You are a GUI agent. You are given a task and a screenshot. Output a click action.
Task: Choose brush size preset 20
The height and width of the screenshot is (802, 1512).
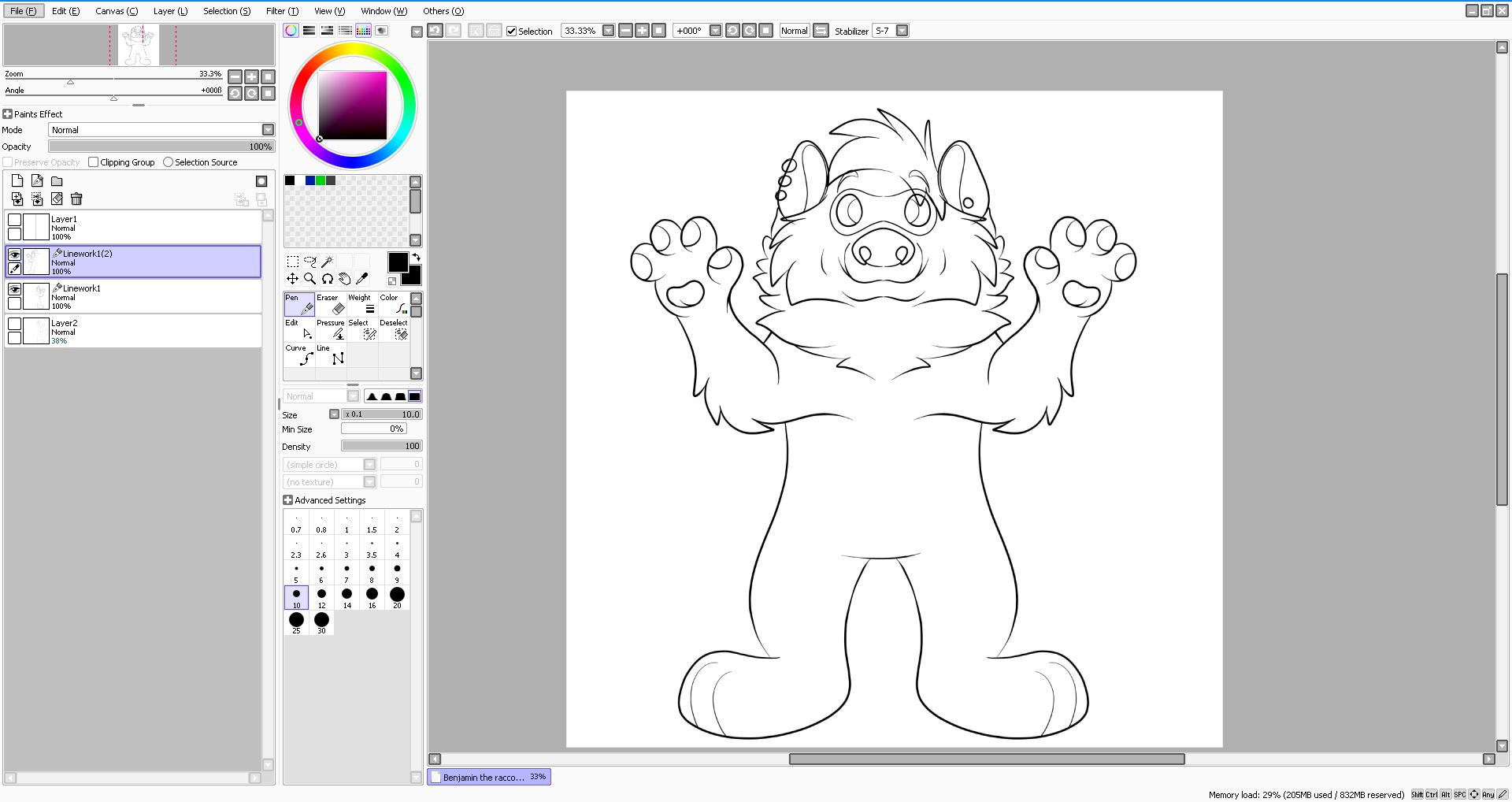click(397, 596)
